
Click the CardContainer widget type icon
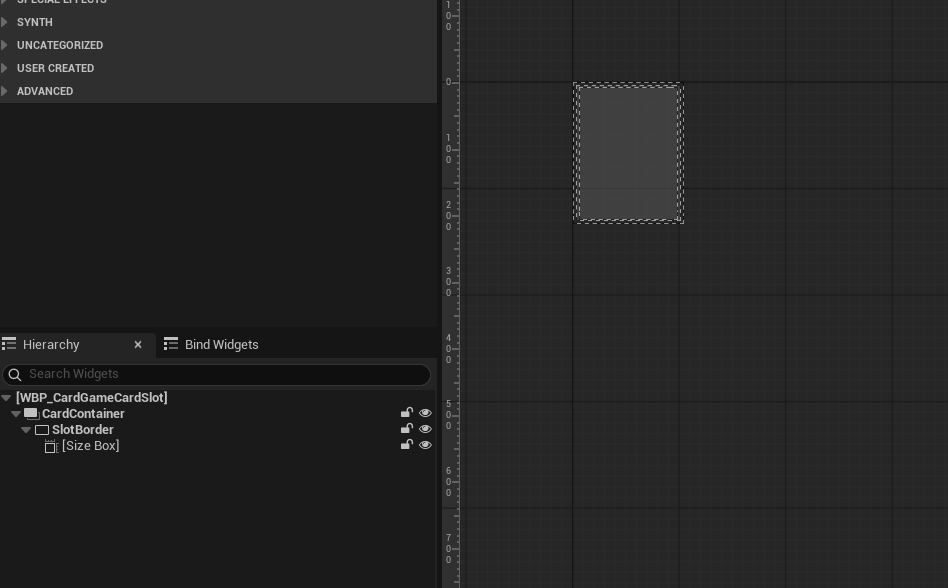[x=31, y=413]
